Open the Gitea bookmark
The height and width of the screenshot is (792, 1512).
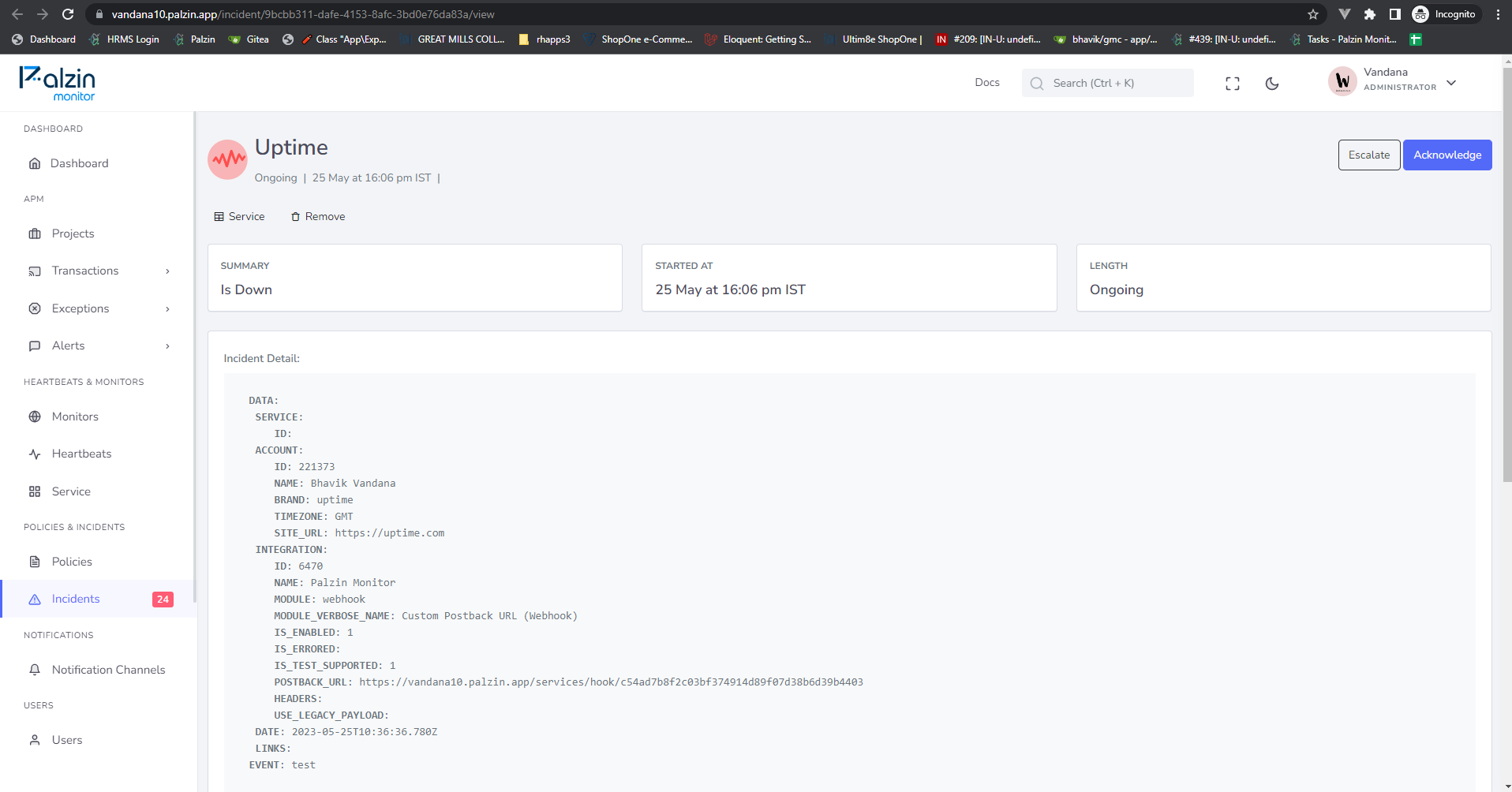(x=249, y=39)
